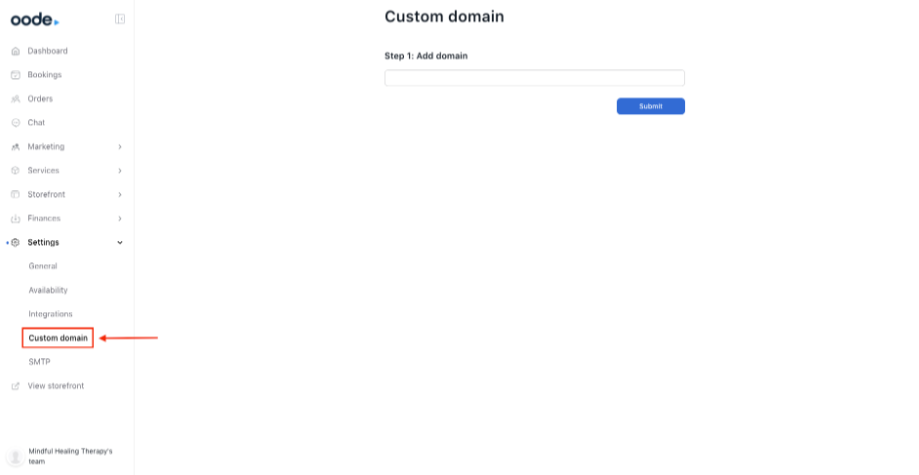Open the SMTP settings page
The image size is (919, 475).
39,362
